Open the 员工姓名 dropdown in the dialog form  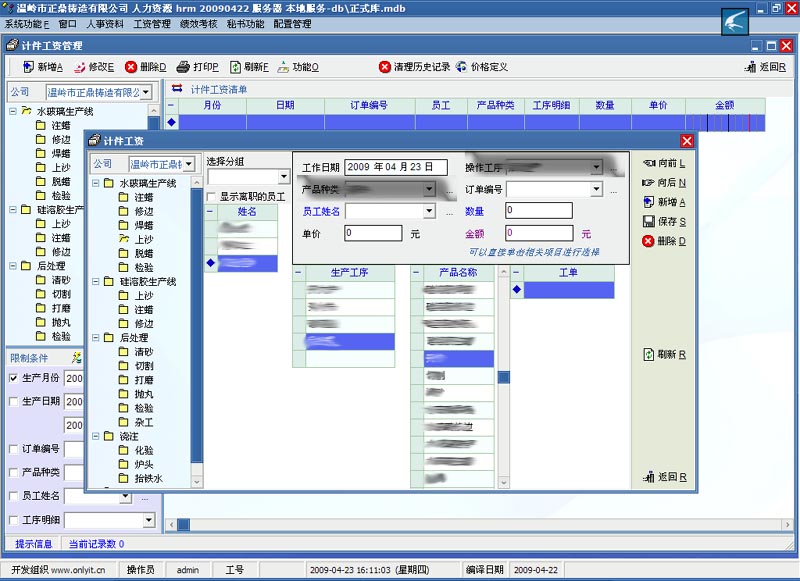coord(429,211)
